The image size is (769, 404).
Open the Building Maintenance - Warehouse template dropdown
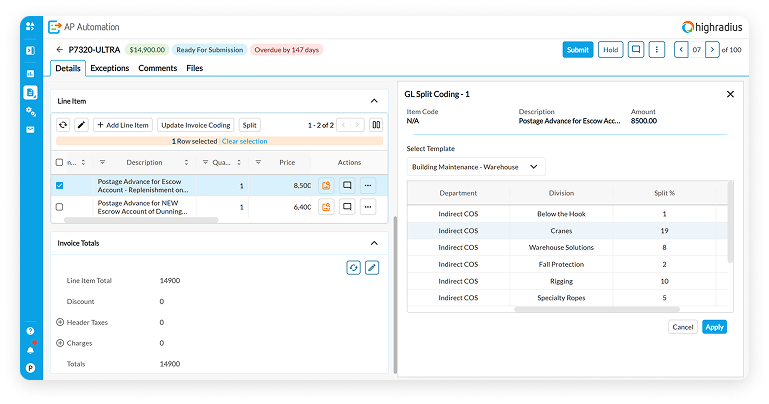[476, 167]
